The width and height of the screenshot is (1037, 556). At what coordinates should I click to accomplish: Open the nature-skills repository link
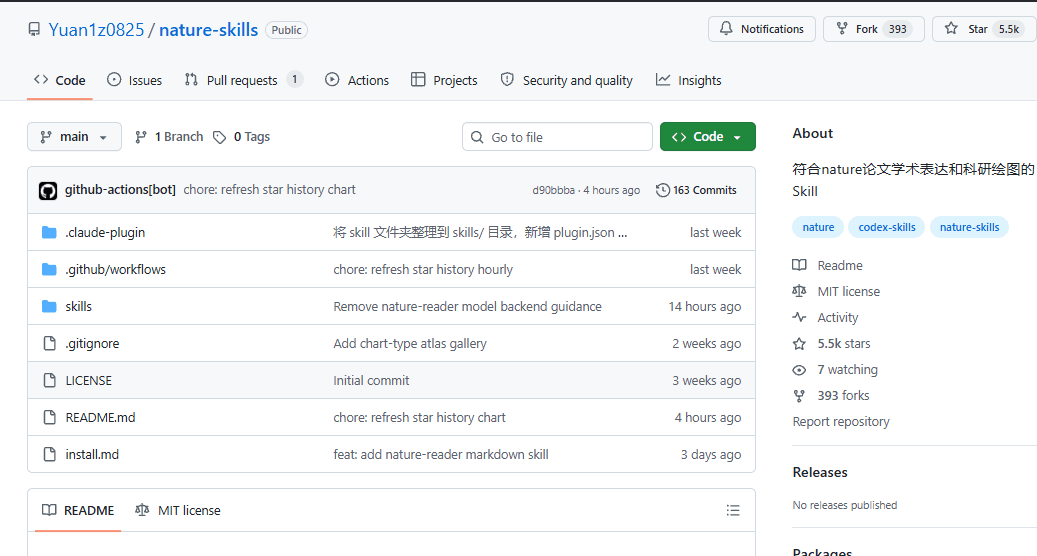click(x=208, y=30)
